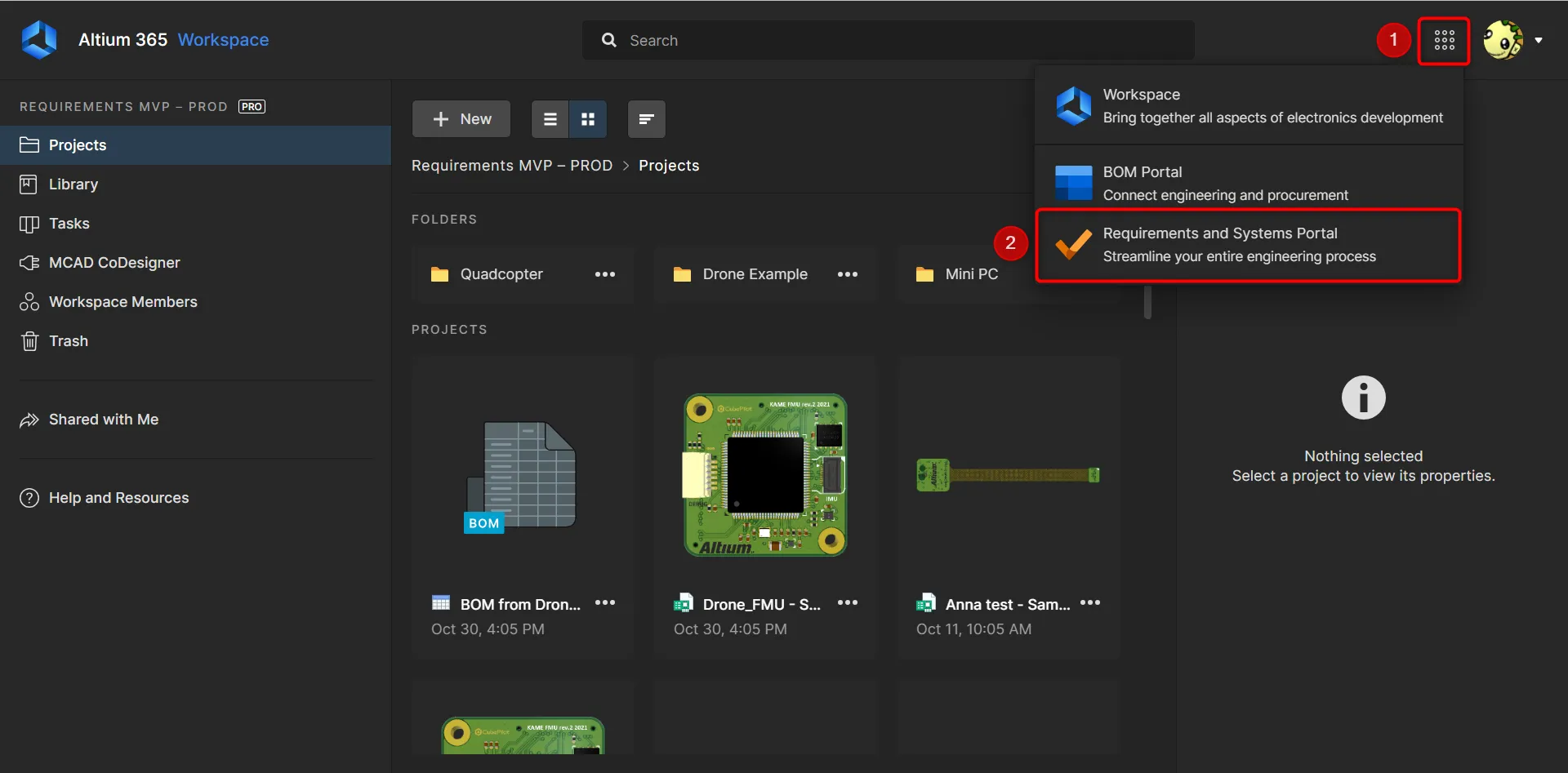Screen dimensions: 1568x773
Task: Click Requirements MVP – PROD breadcrumb link
Action: coord(512,166)
